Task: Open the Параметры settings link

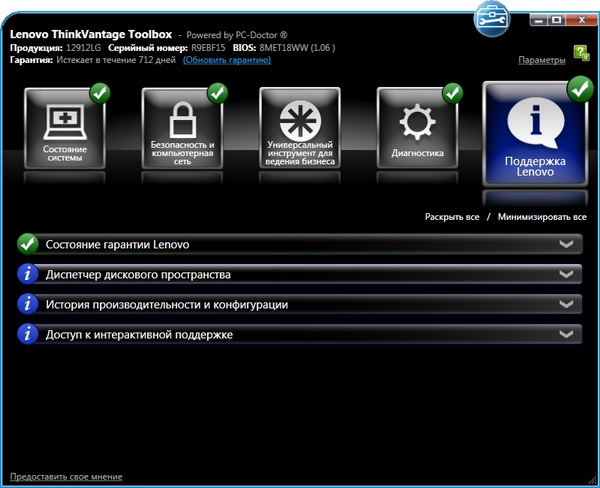Action: (542, 60)
